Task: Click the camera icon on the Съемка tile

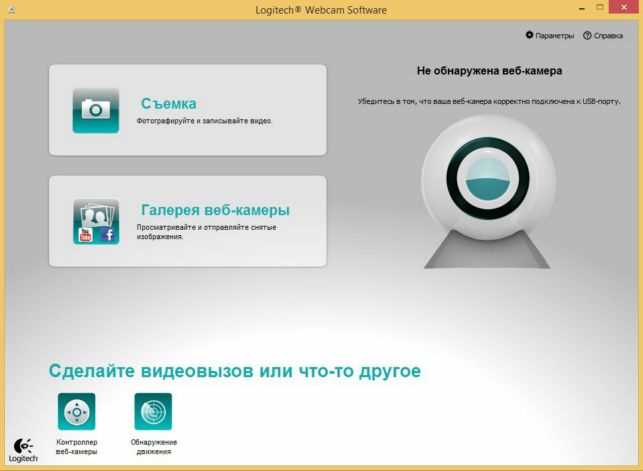Action: click(x=96, y=110)
